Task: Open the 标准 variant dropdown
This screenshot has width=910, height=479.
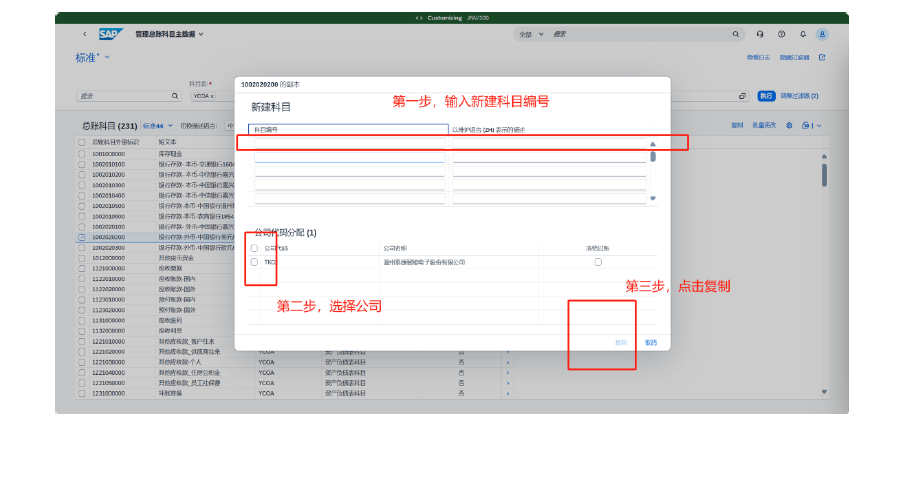Action: point(107,58)
